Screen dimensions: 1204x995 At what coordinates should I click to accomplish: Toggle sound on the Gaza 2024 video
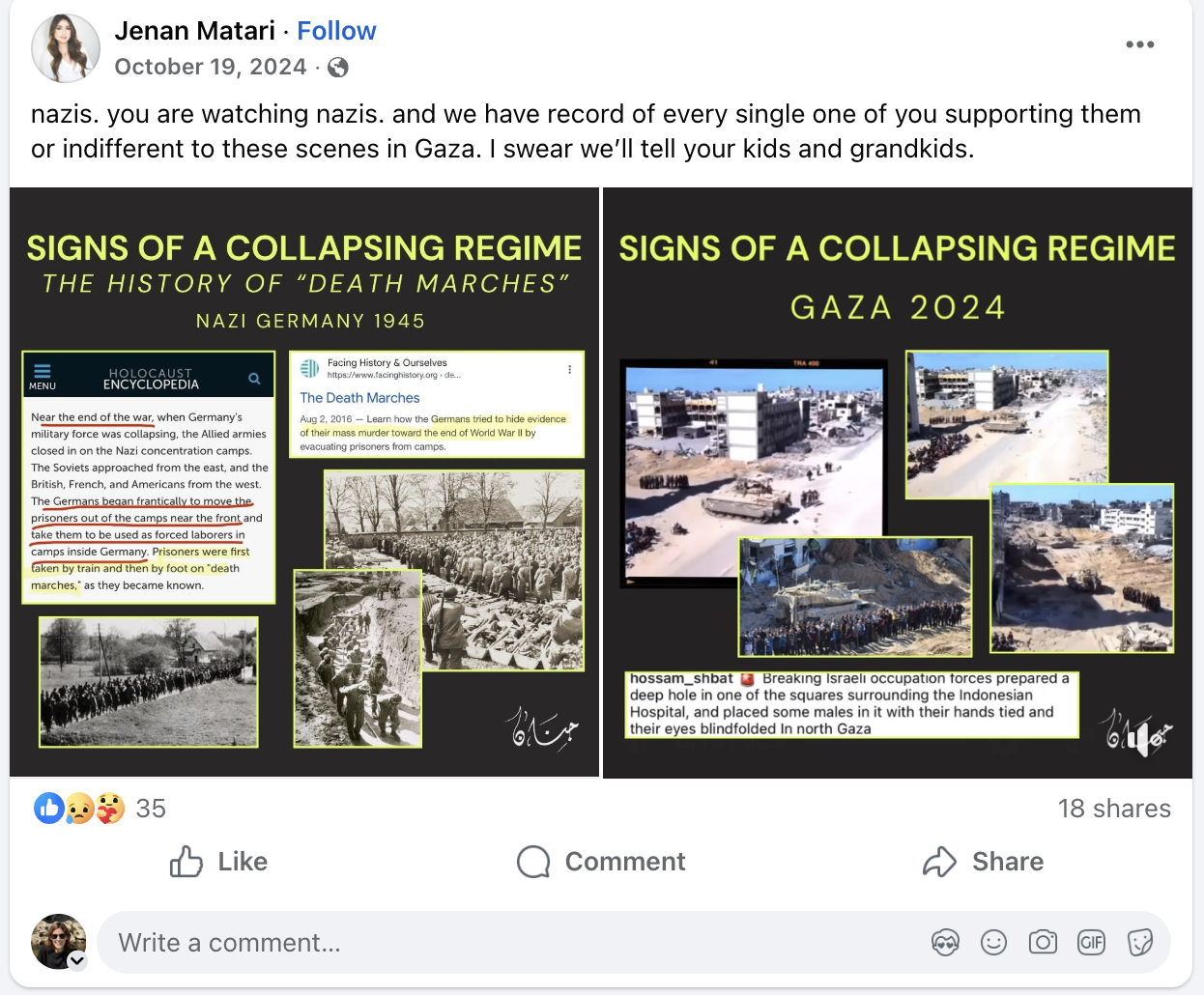pos(1137,740)
